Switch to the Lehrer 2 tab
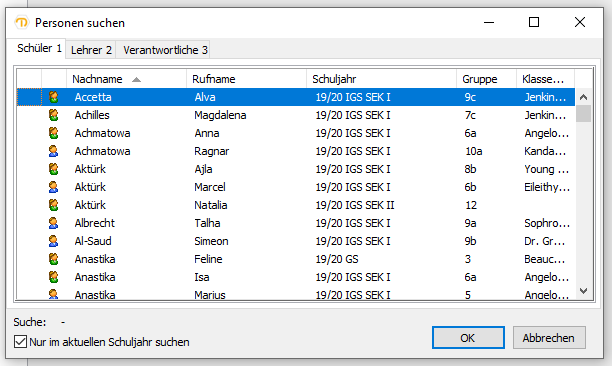 (91, 50)
